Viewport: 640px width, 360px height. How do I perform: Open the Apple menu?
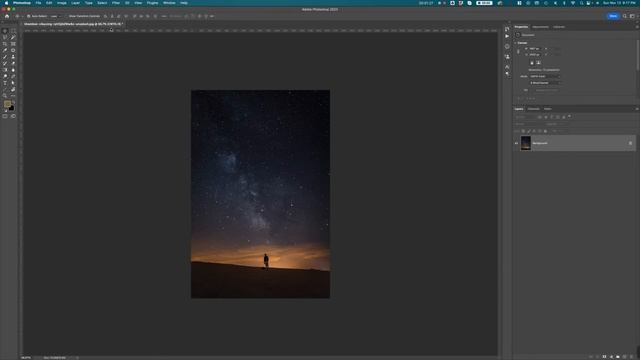pos(6,3)
